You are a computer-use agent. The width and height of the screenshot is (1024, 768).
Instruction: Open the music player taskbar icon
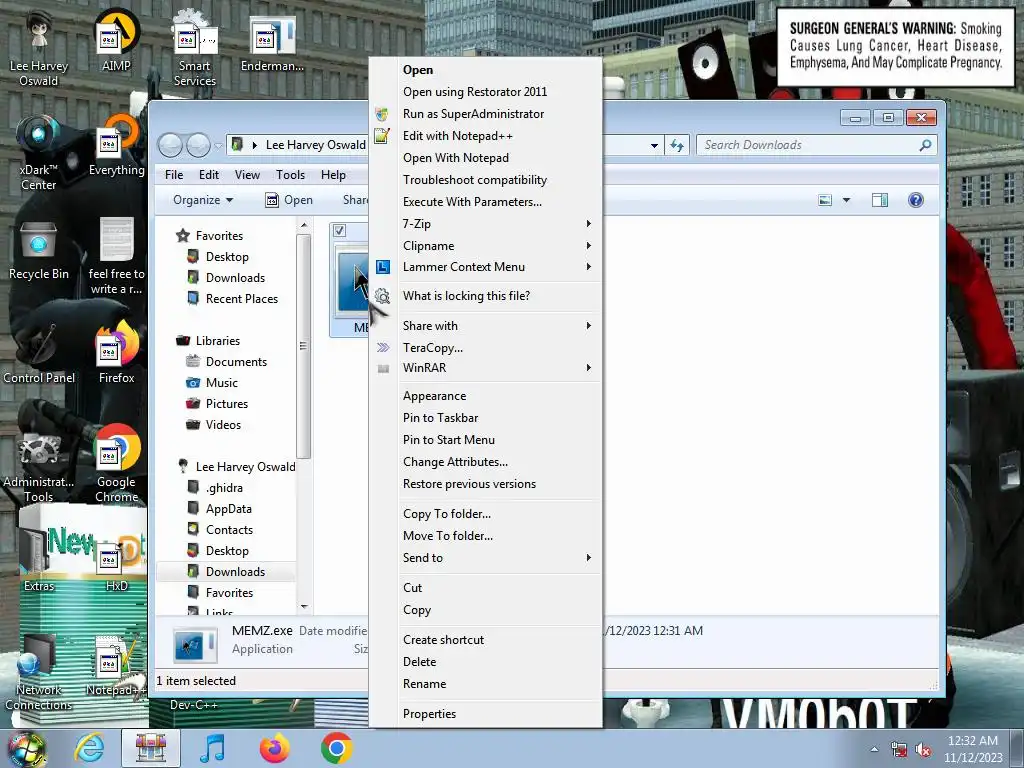point(212,748)
